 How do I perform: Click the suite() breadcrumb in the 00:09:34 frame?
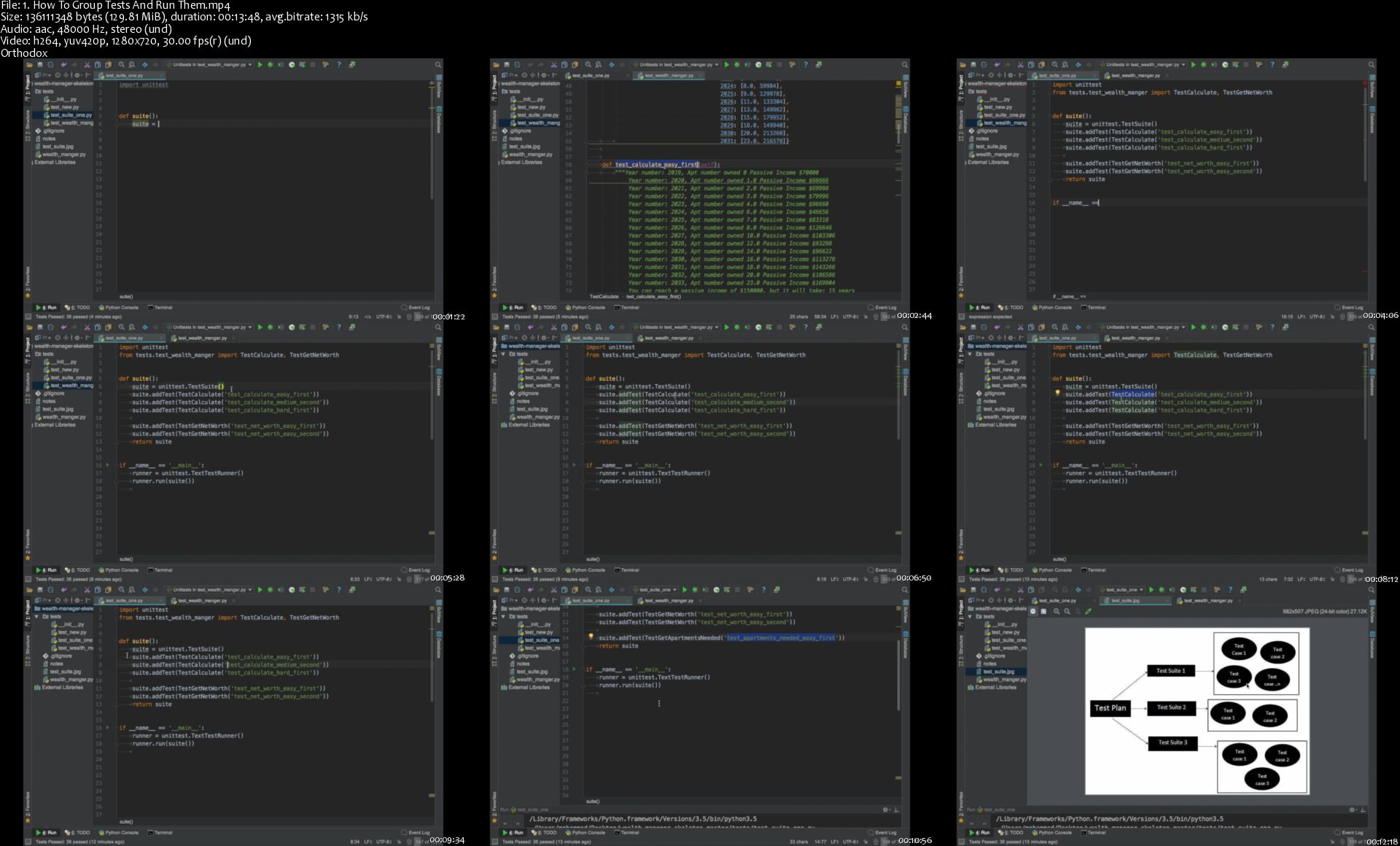pos(126,822)
